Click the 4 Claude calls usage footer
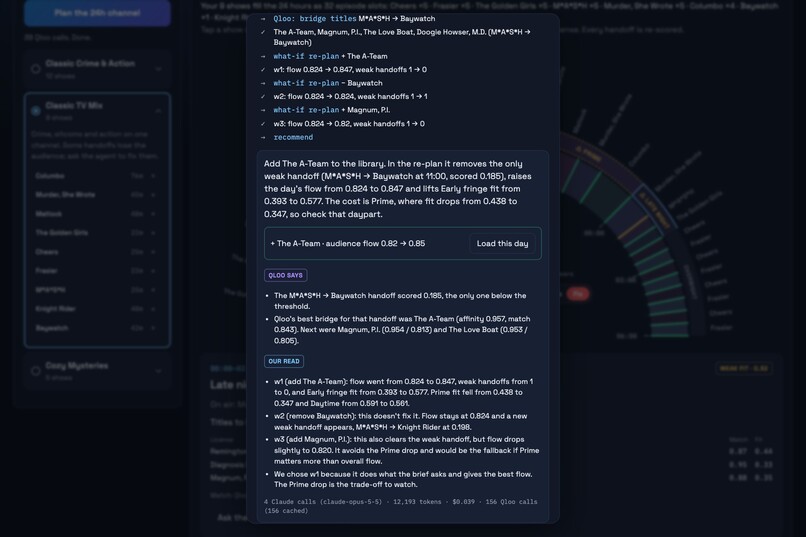The width and height of the screenshot is (806, 537). [401, 506]
